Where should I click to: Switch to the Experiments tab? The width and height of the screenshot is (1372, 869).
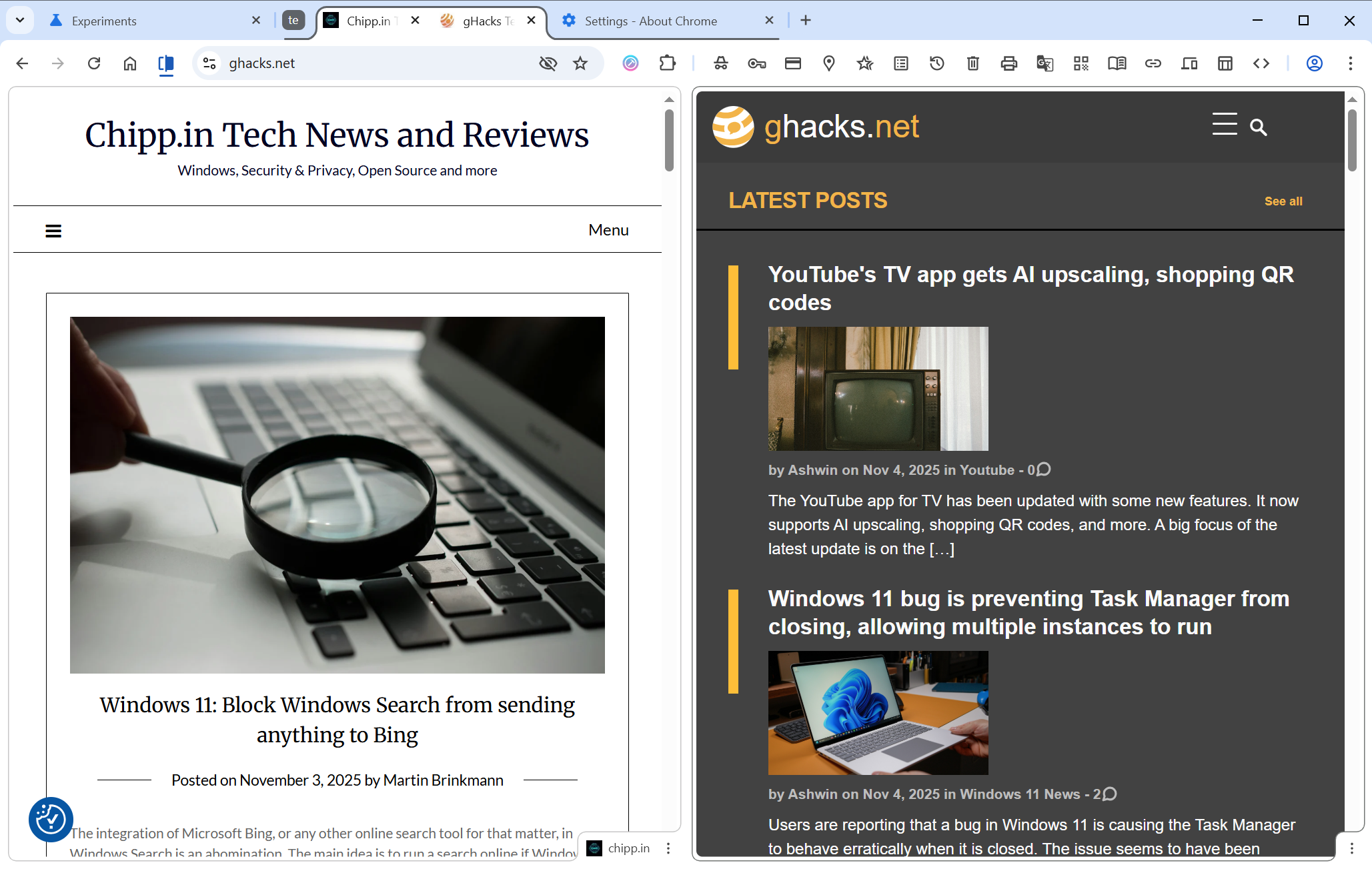pyautogui.click(x=153, y=21)
